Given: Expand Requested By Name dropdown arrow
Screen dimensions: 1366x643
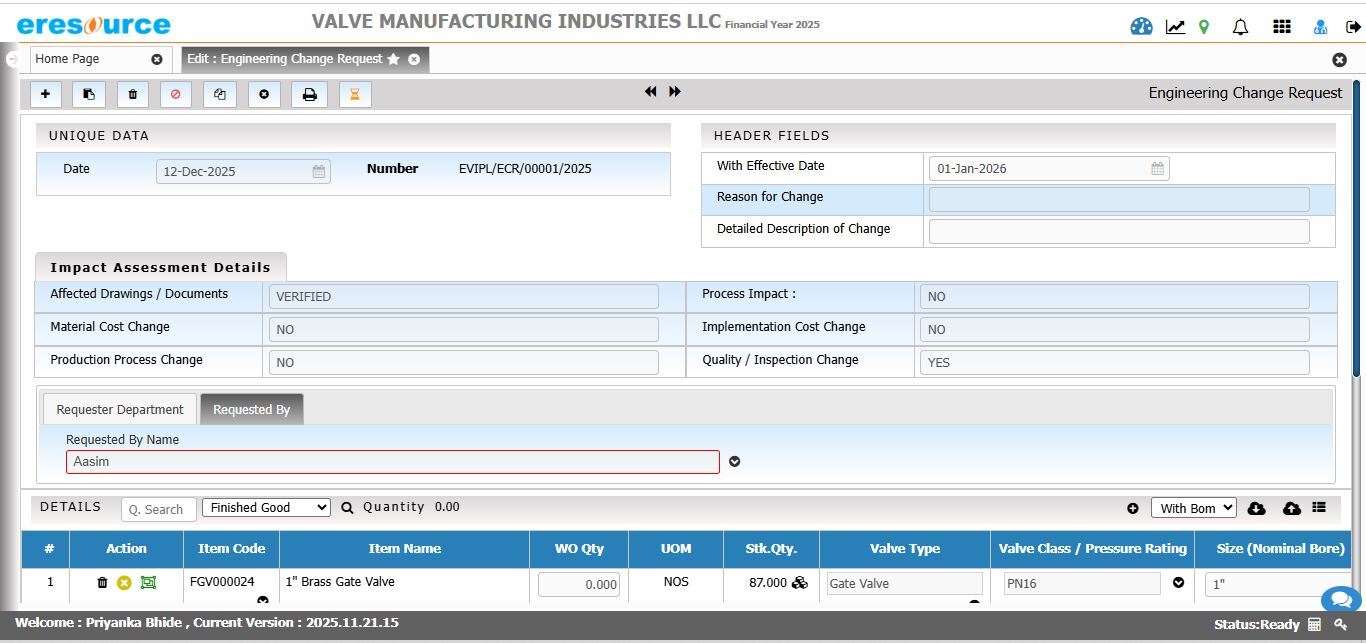Looking at the screenshot, I should pyautogui.click(x=734, y=461).
